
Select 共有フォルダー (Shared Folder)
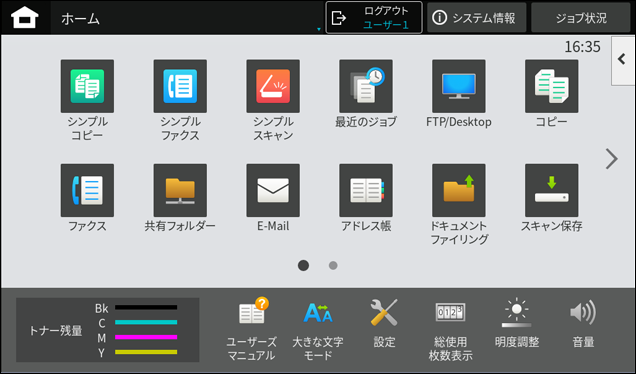tap(180, 190)
